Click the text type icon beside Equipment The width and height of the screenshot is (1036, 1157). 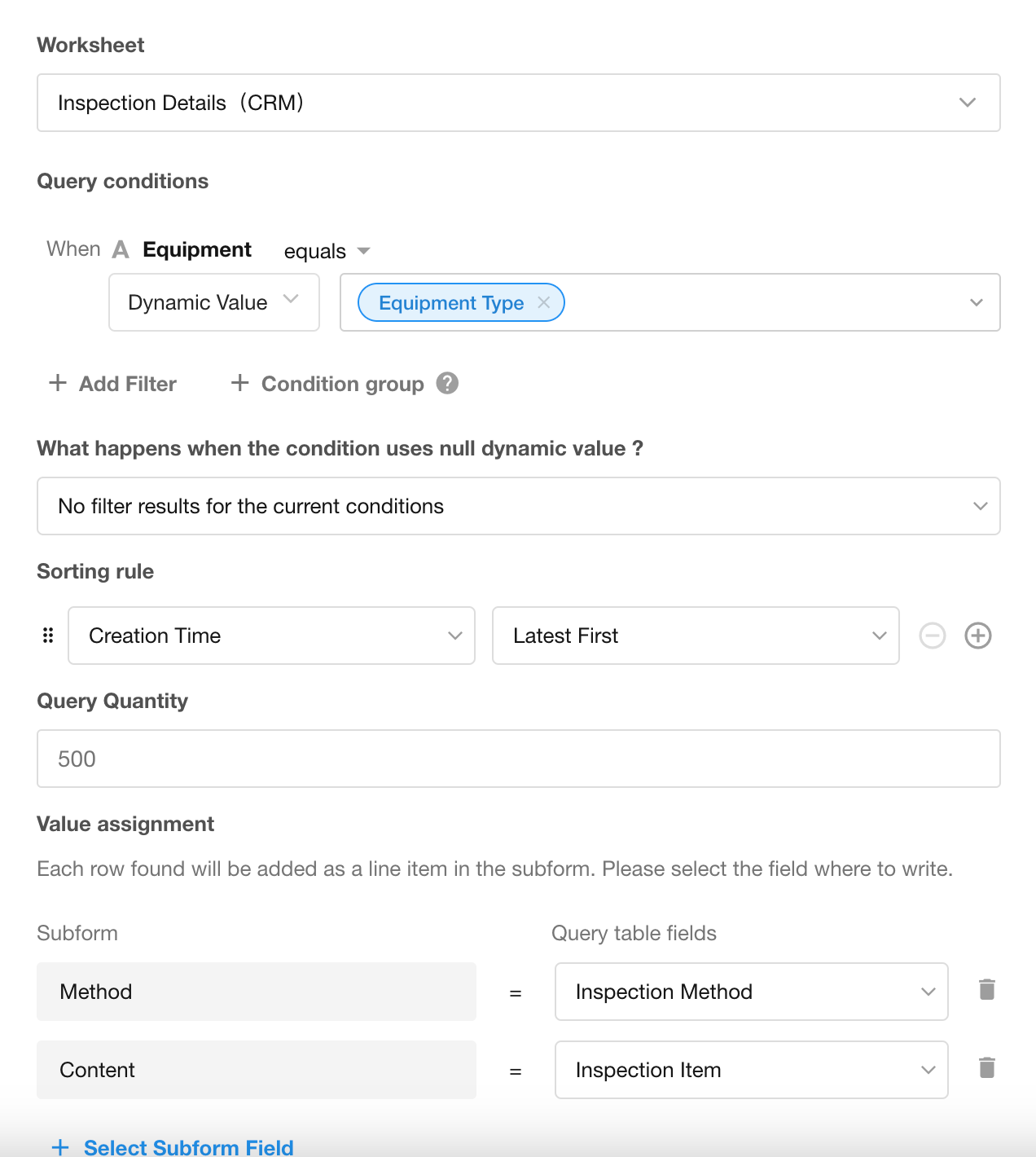121,249
